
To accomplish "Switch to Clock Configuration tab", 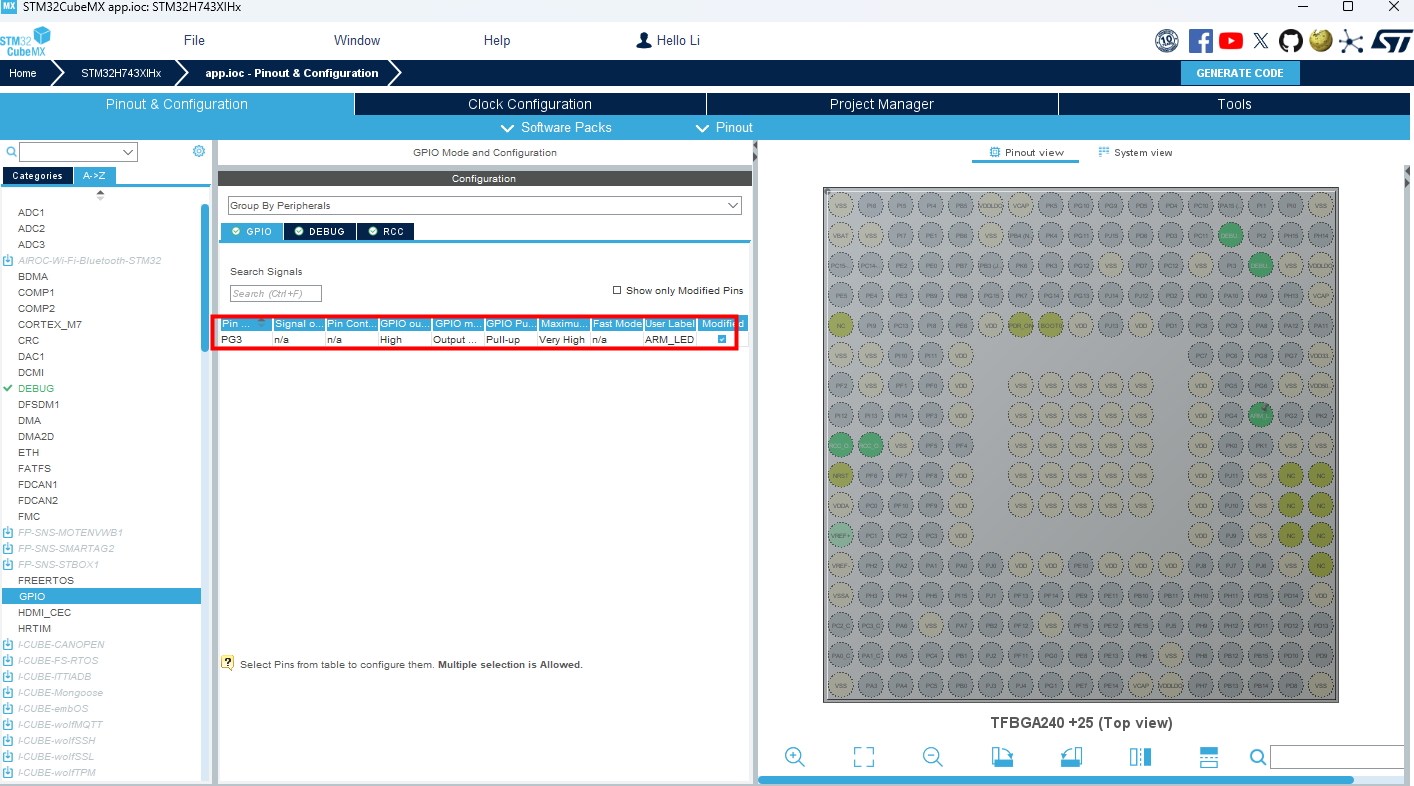I will click(530, 104).
